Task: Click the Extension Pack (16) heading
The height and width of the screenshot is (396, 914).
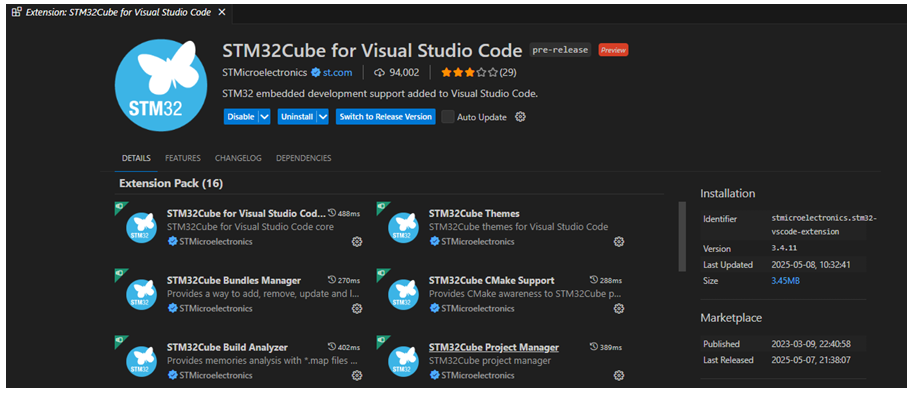Action: [171, 184]
